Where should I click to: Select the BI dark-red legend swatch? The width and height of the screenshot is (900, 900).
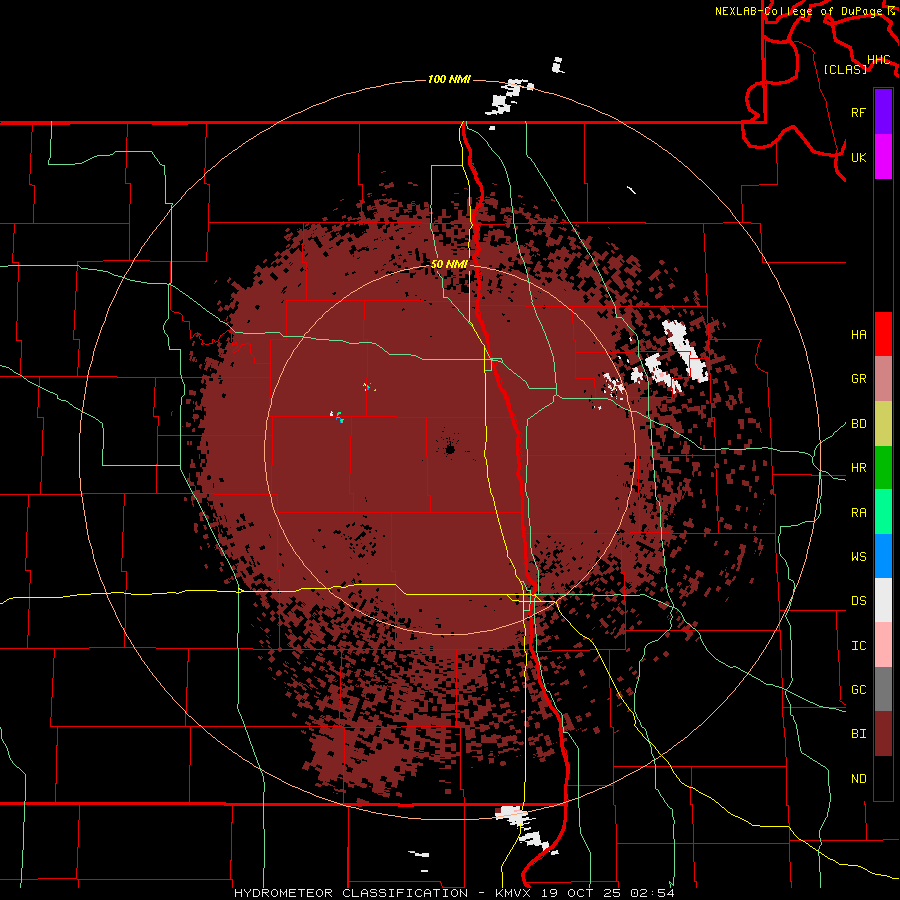click(883, 734)
